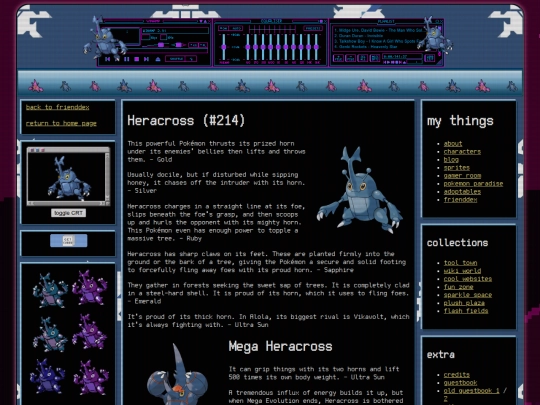Open the 'plush plaza' link

(464, 303)
